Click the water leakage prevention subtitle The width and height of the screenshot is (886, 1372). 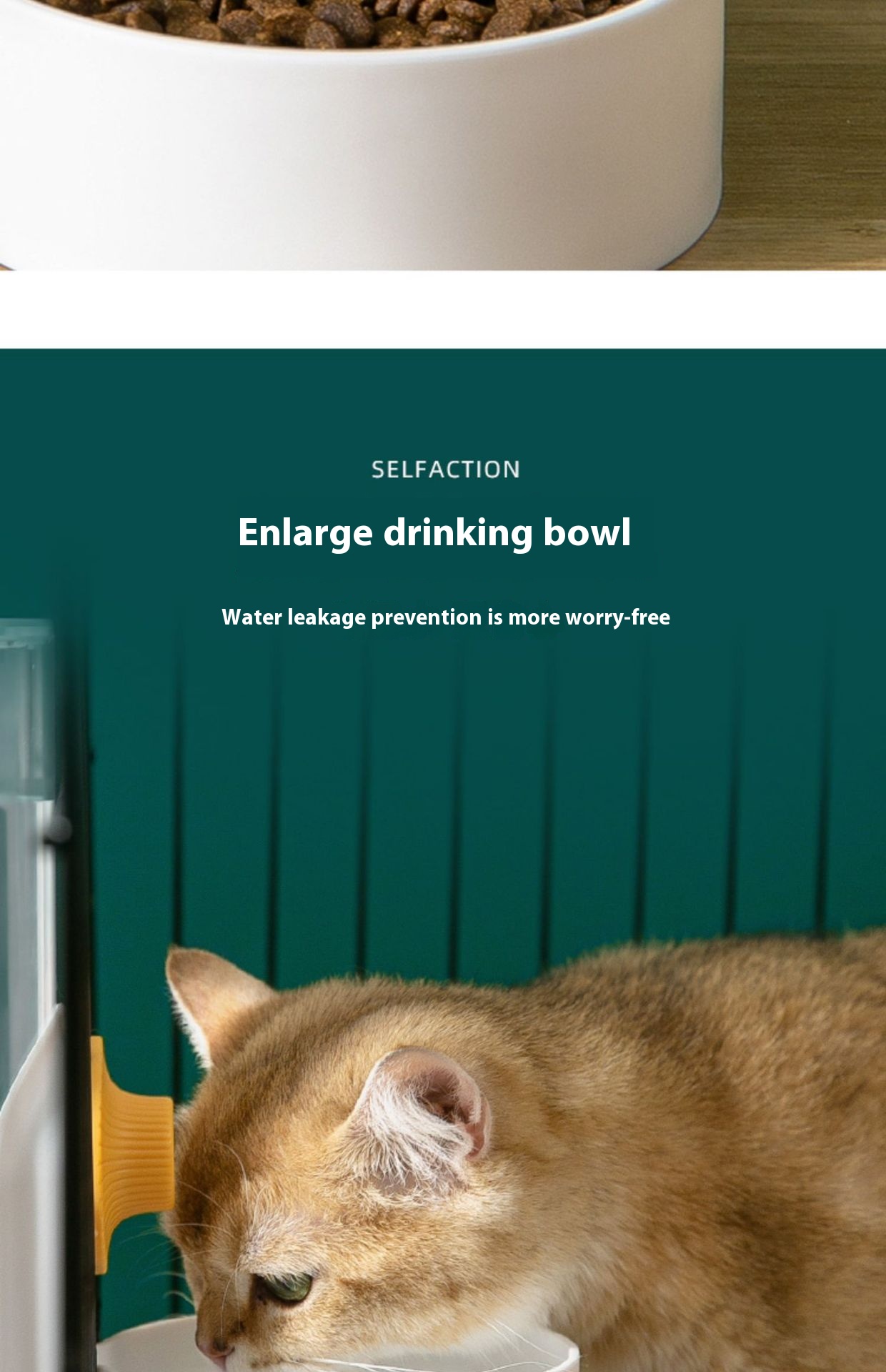(x=446, y=617)
